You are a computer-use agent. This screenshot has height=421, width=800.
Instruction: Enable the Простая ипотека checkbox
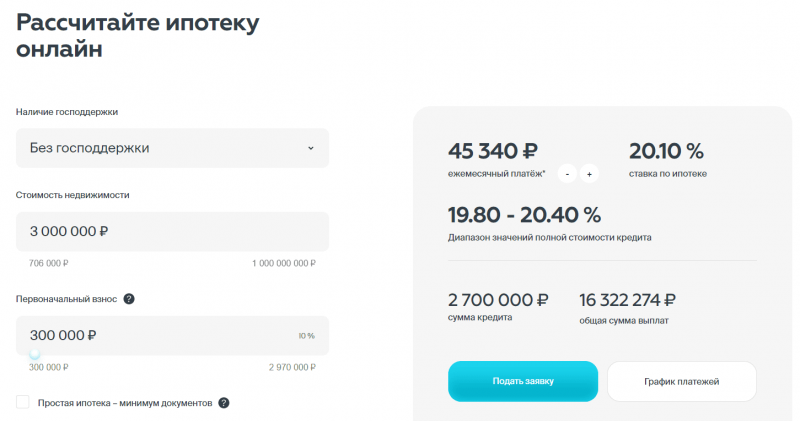[x=23, y=402]
